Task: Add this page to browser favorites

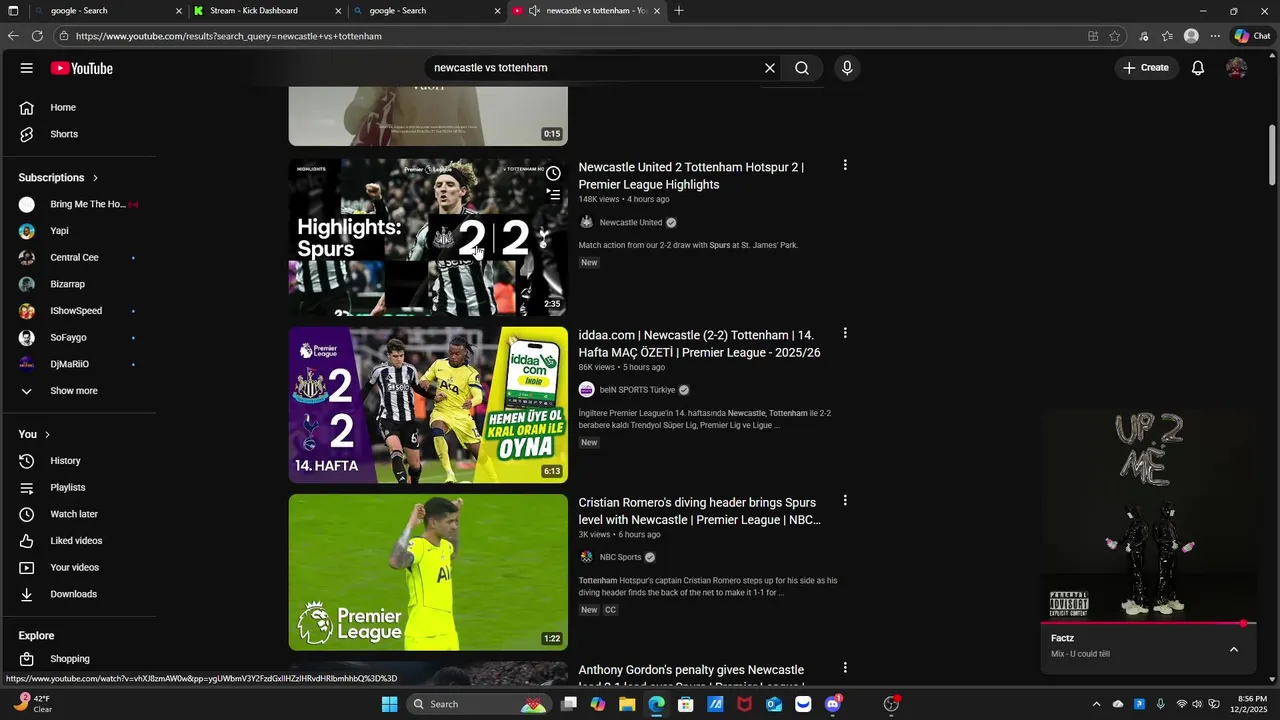Action: (x=1115, y=36)
